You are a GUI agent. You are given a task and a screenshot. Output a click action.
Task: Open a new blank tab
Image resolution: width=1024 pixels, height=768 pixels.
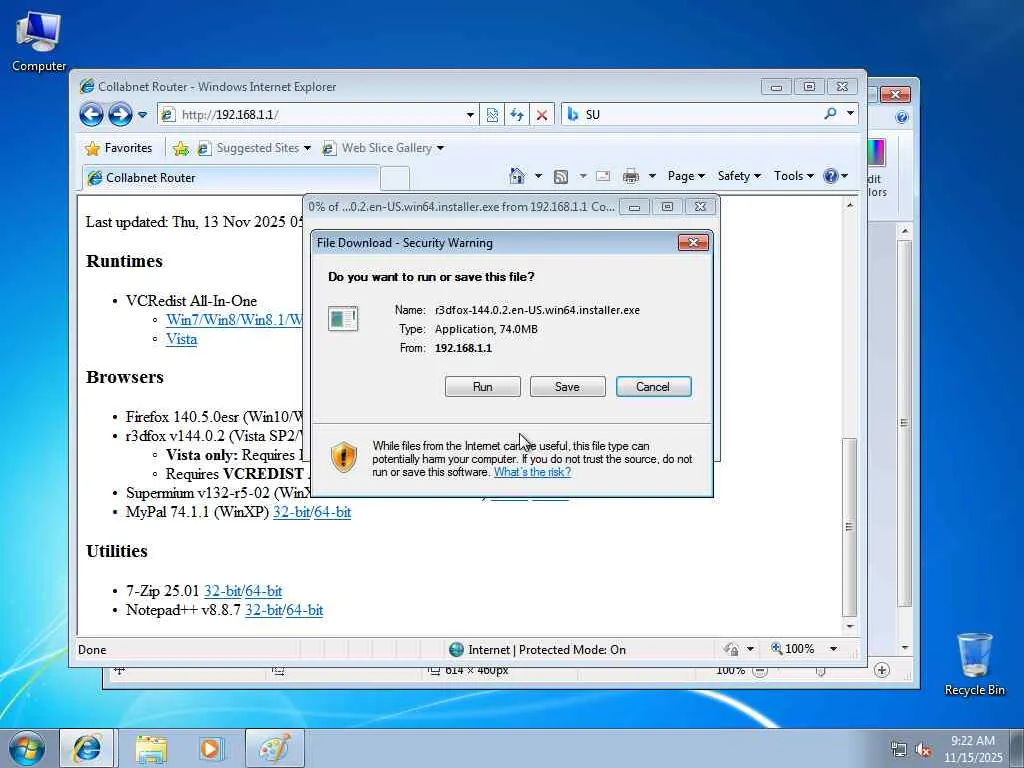pyautogui.click(x=394, y=178)
